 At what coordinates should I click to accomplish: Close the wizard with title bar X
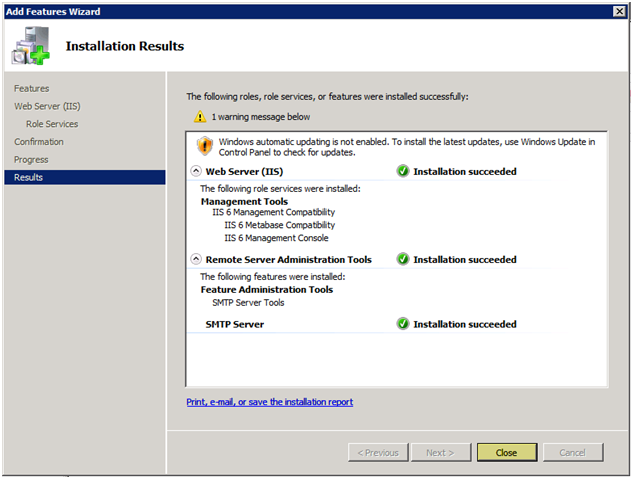(x=619, y=11)
